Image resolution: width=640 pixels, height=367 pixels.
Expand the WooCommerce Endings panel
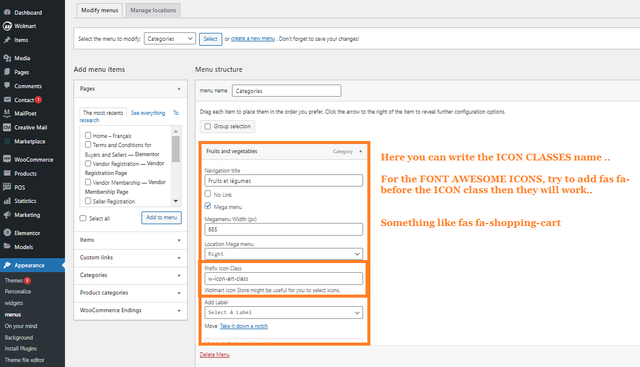pos(179,311)
